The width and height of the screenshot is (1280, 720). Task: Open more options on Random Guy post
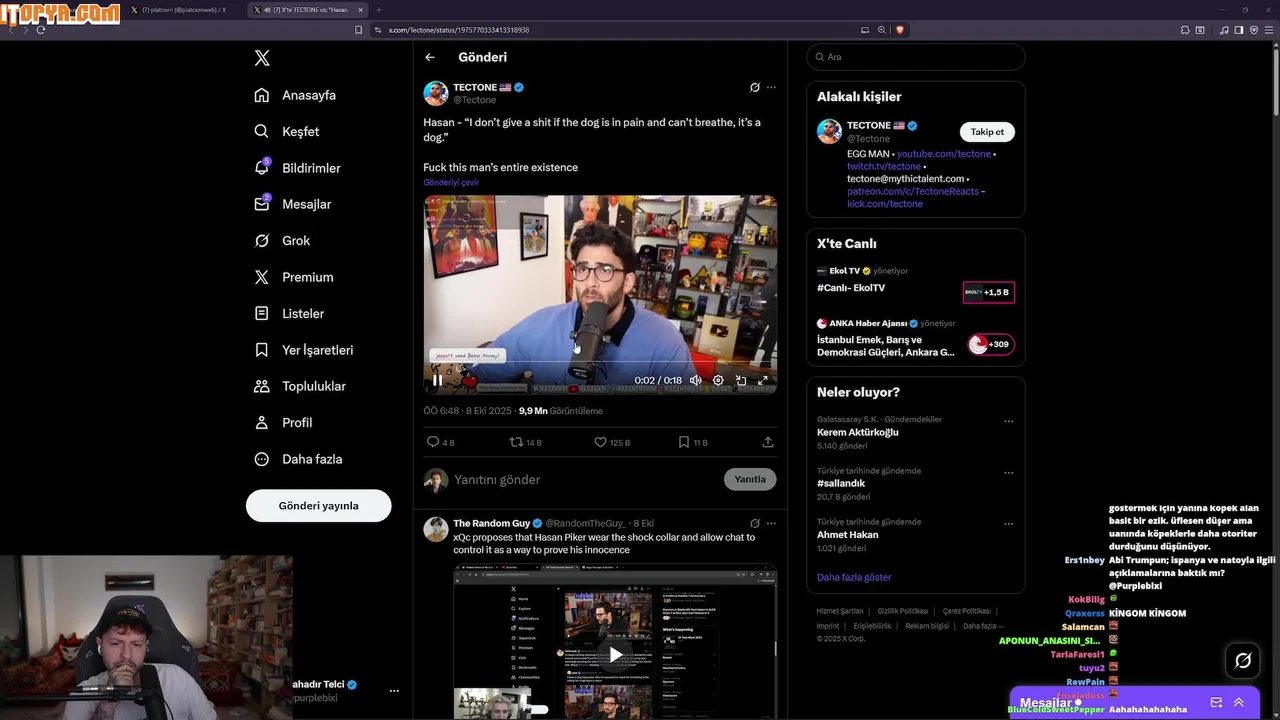point(771,523)
